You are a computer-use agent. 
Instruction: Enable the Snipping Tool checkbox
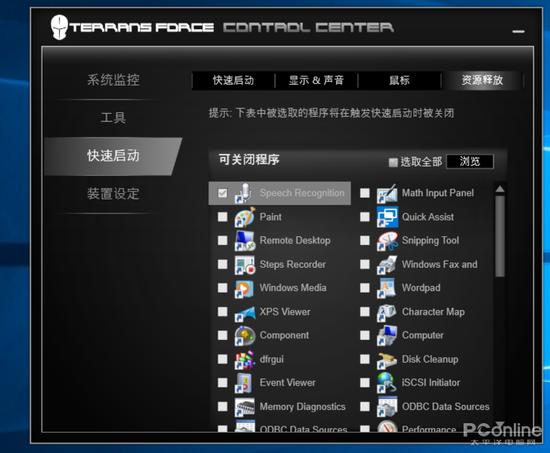(365, 240)
